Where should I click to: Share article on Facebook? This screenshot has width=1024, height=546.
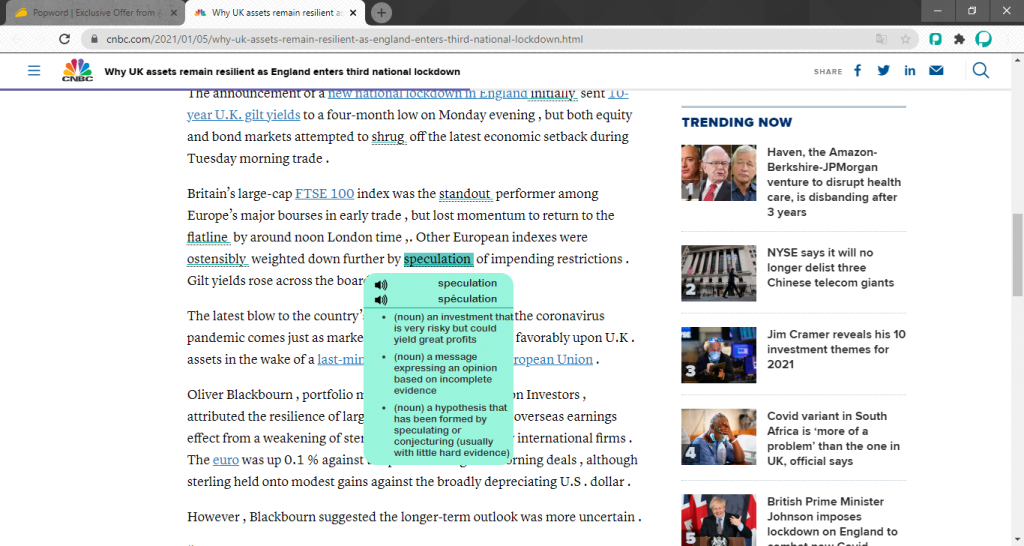pyautogui.click(x=857, y=71)
